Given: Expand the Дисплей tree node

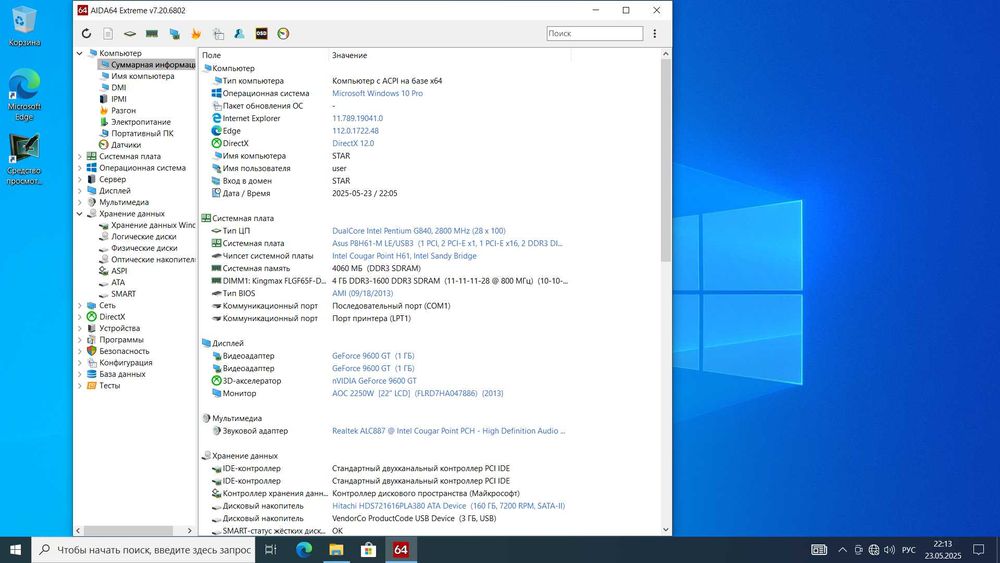Looking at the screenshot, I should tap(81, 190).
